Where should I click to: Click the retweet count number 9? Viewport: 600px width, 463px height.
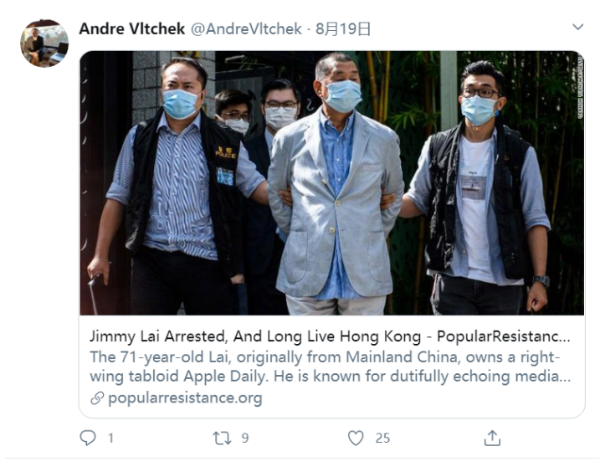click(245, 438)
